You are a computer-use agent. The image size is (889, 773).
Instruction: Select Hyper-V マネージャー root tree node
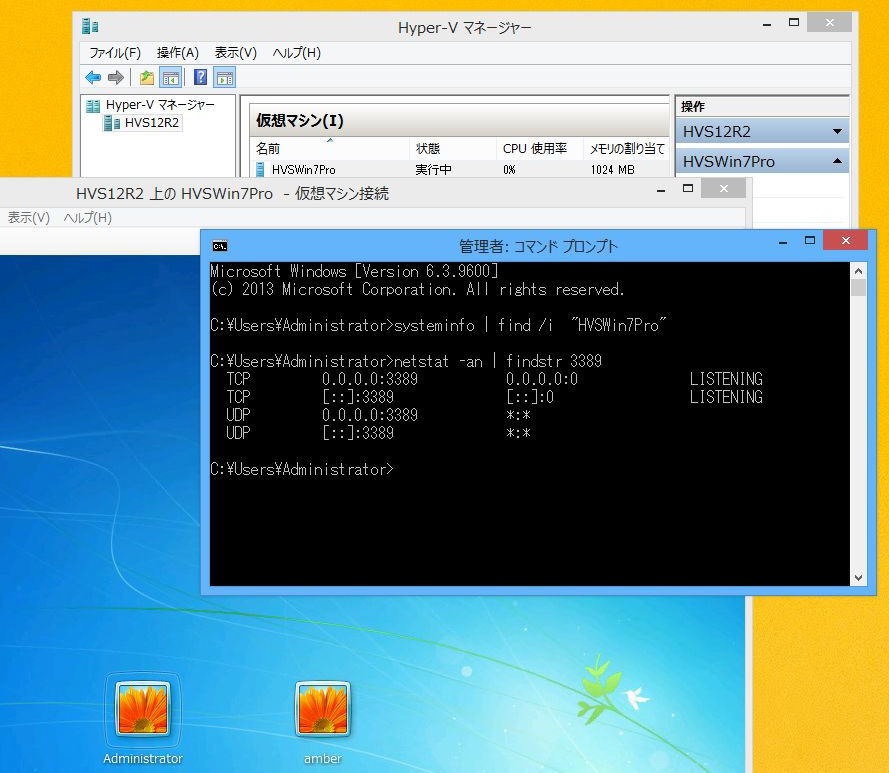tap(160, 105)
